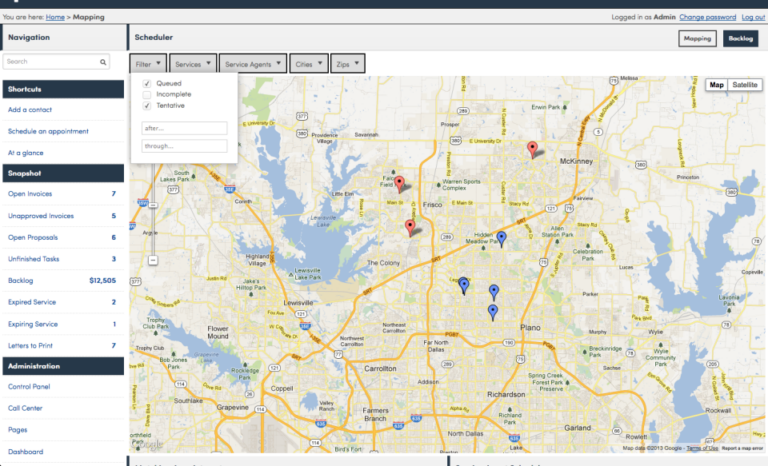Viewport: 768px width, 466px height.
Task: Open the Schedule an appointment shortcut
Action: (48, 131)
